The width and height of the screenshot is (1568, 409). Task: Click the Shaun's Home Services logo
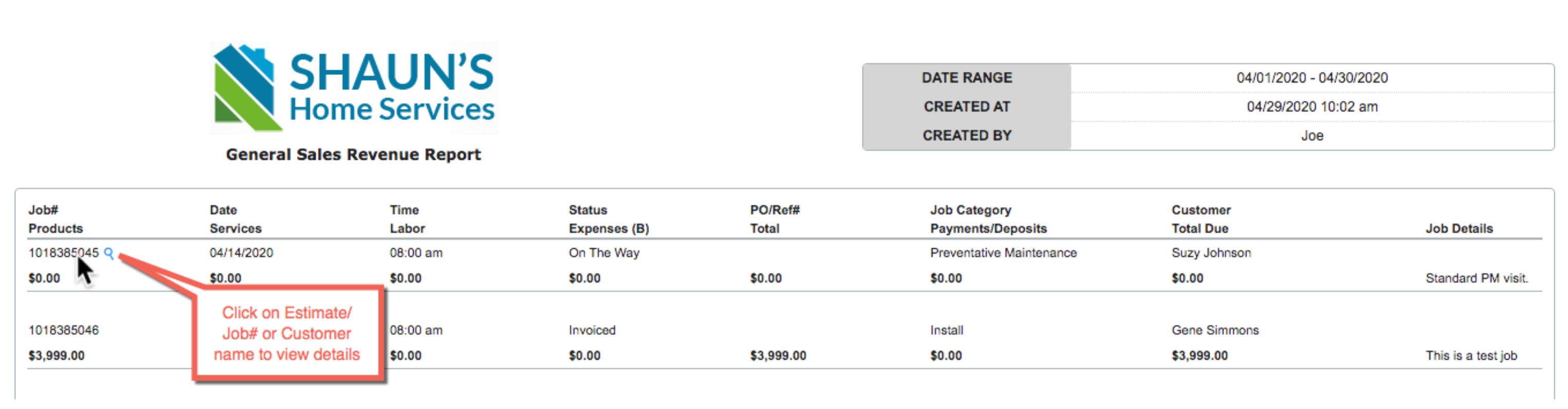tap(354, 88)
